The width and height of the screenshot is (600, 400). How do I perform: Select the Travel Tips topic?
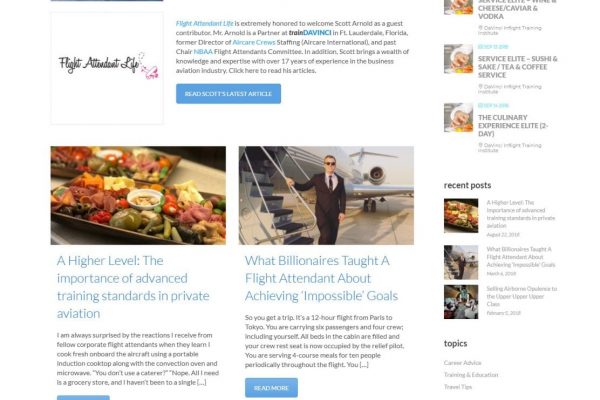(458, 387)
